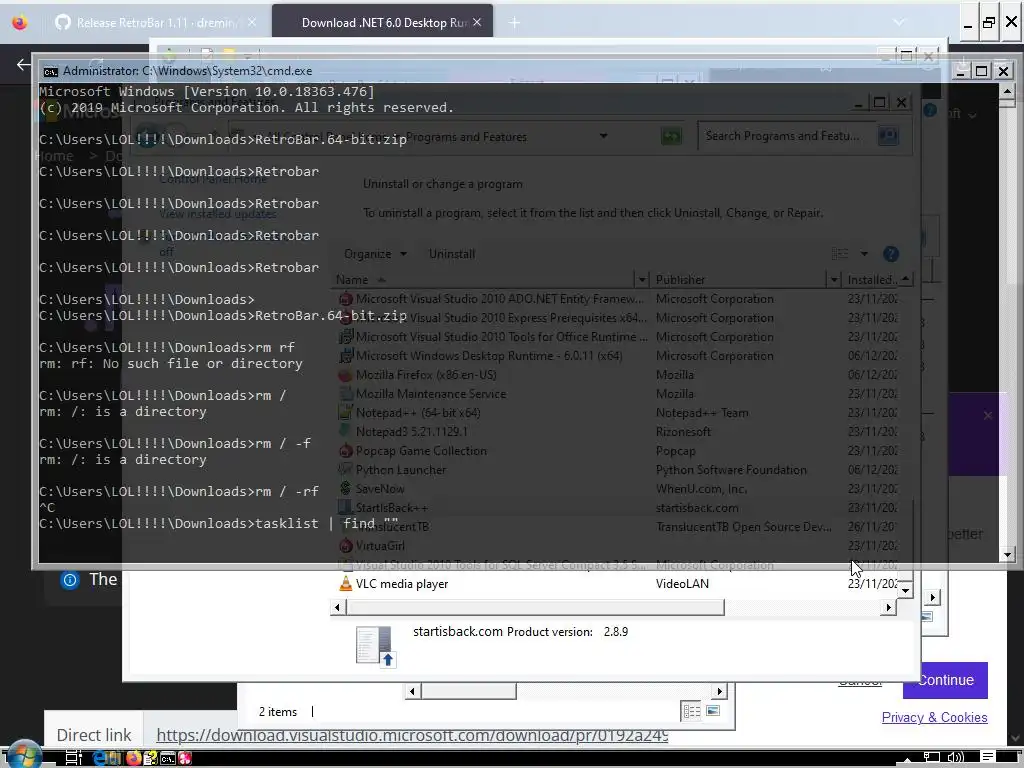
Task: Open the Privacy & Cookies link
Action: coord(935,717)
